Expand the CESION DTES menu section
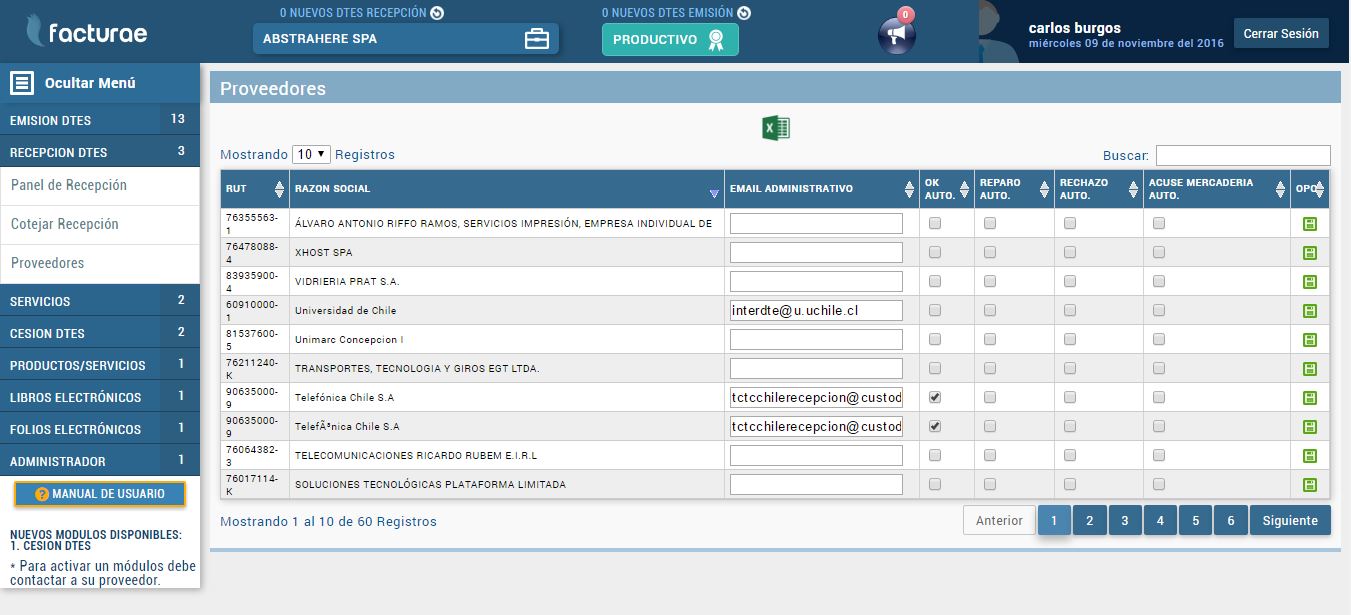 pos(100,333)
